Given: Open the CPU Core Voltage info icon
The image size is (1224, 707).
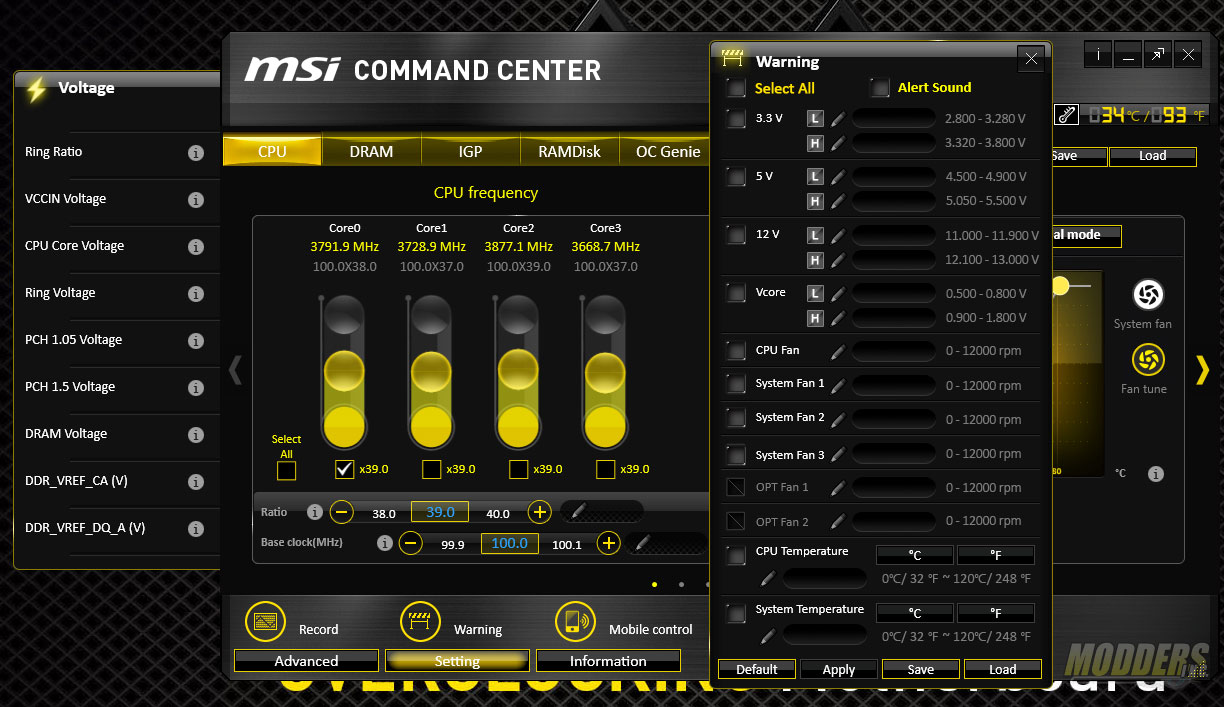Looking at the screenshot, I should click(x=196, y=247).
